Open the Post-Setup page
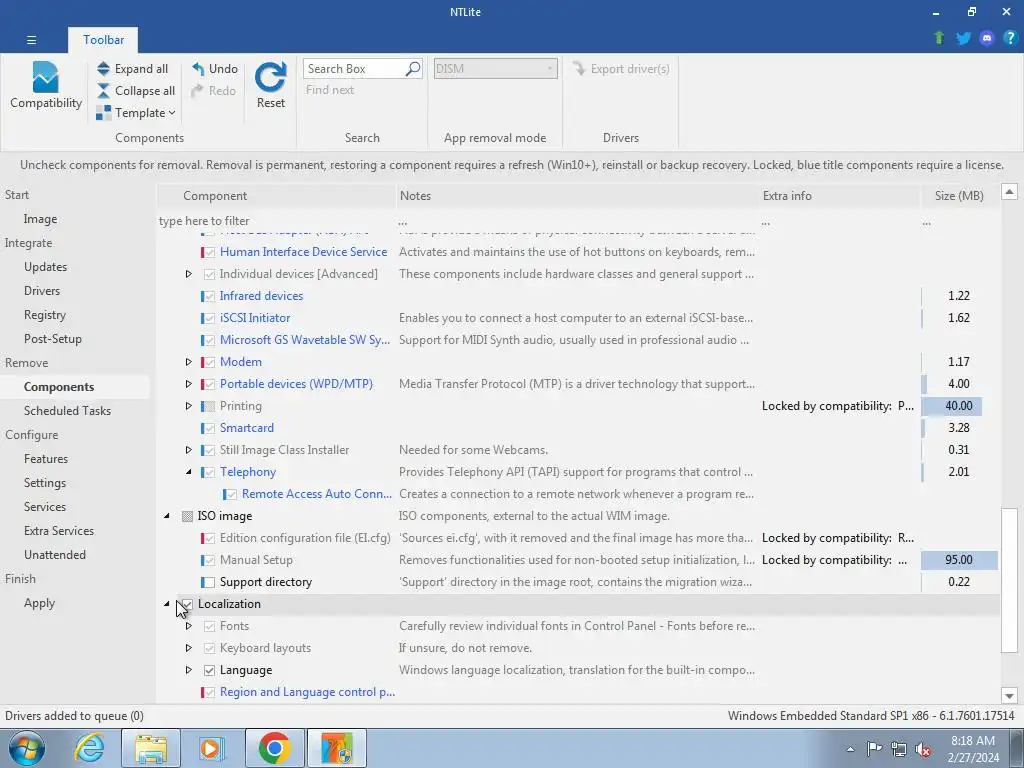Image resolution: width=1024 pixels, height=768 pixels. point(52,339)
